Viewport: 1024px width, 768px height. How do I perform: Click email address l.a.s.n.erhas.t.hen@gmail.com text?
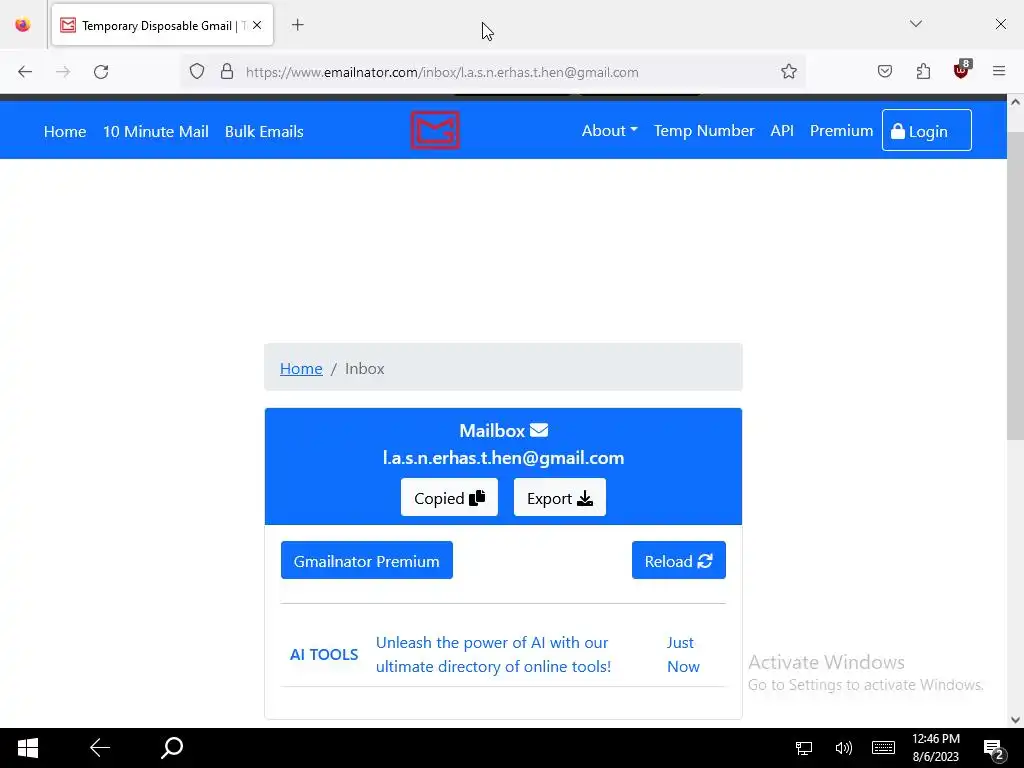coord(503,458)
